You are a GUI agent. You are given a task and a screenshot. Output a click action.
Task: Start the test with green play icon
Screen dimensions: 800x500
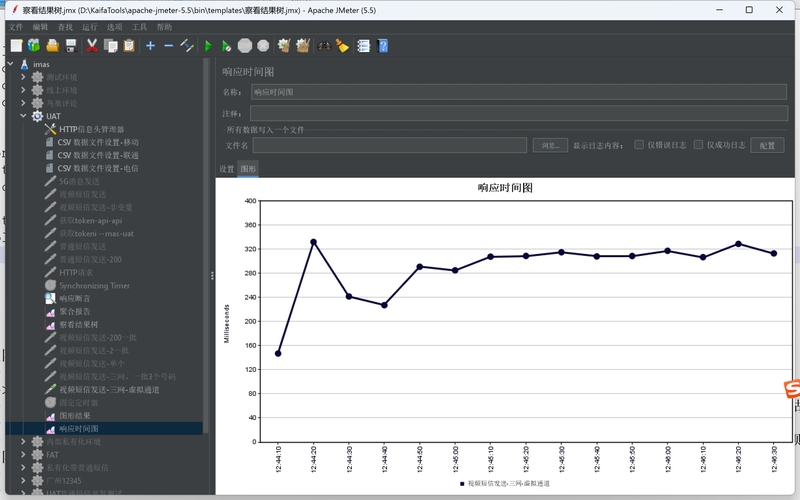[x=208, y=46]
